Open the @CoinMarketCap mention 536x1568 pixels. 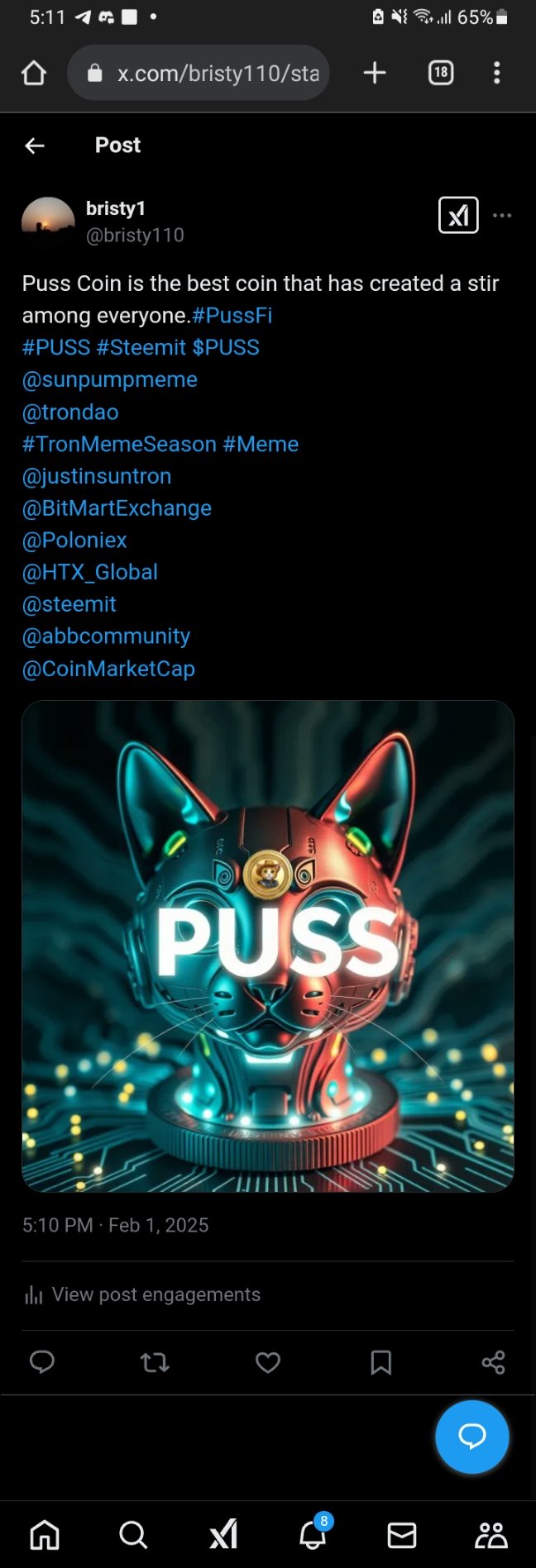pyautogui.click(x=108, y=669)
